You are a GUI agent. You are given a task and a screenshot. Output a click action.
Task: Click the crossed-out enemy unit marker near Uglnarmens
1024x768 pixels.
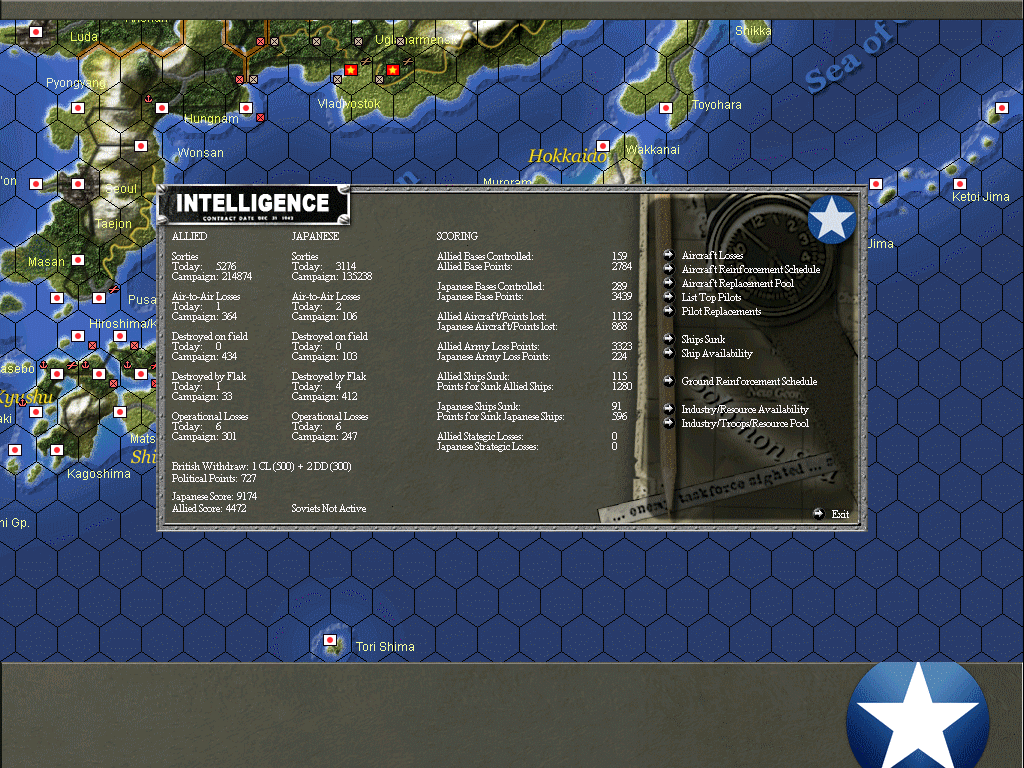pyautogui.click(x=400, y=40)
